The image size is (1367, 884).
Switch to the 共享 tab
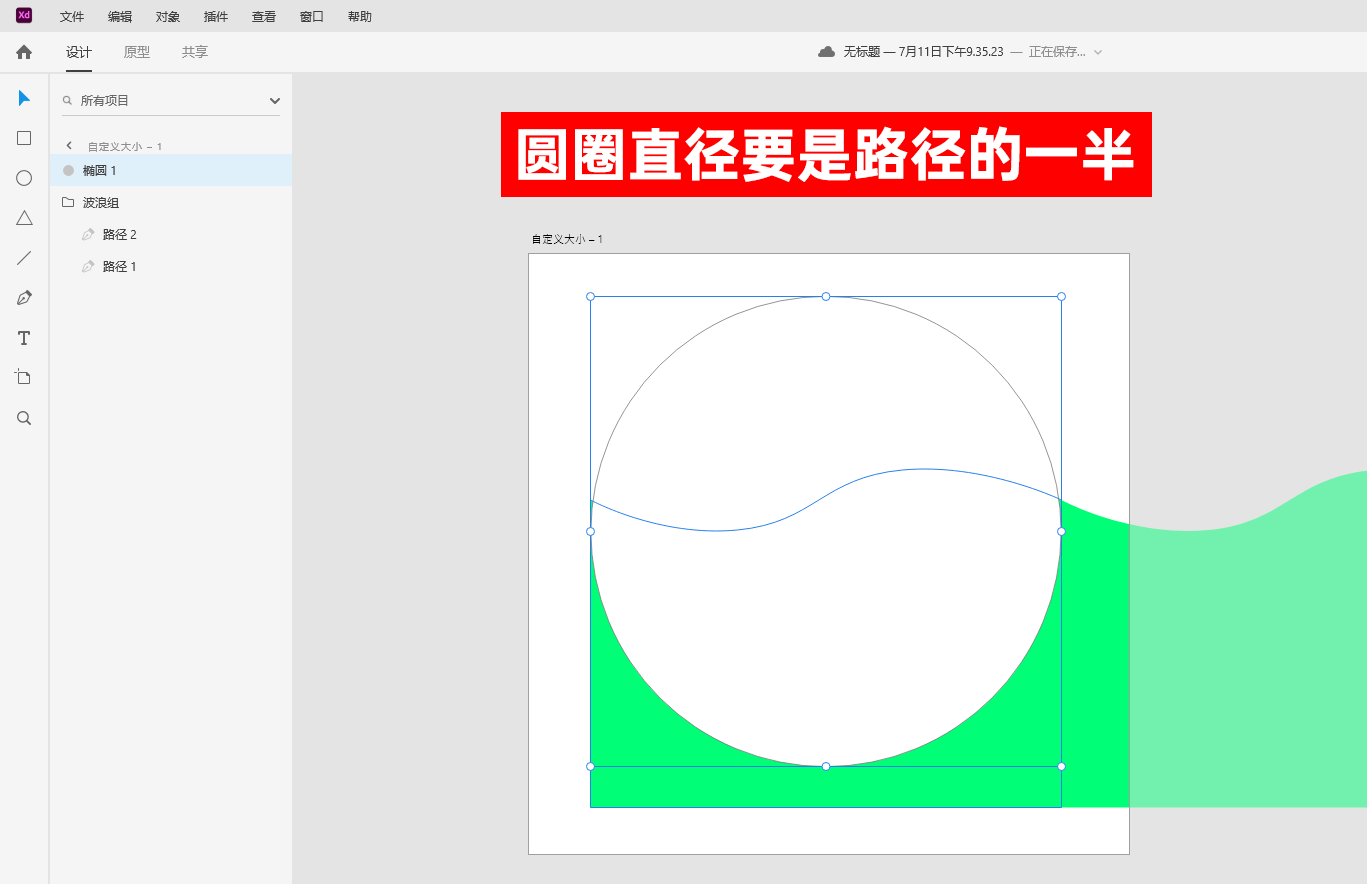point(195,52)
